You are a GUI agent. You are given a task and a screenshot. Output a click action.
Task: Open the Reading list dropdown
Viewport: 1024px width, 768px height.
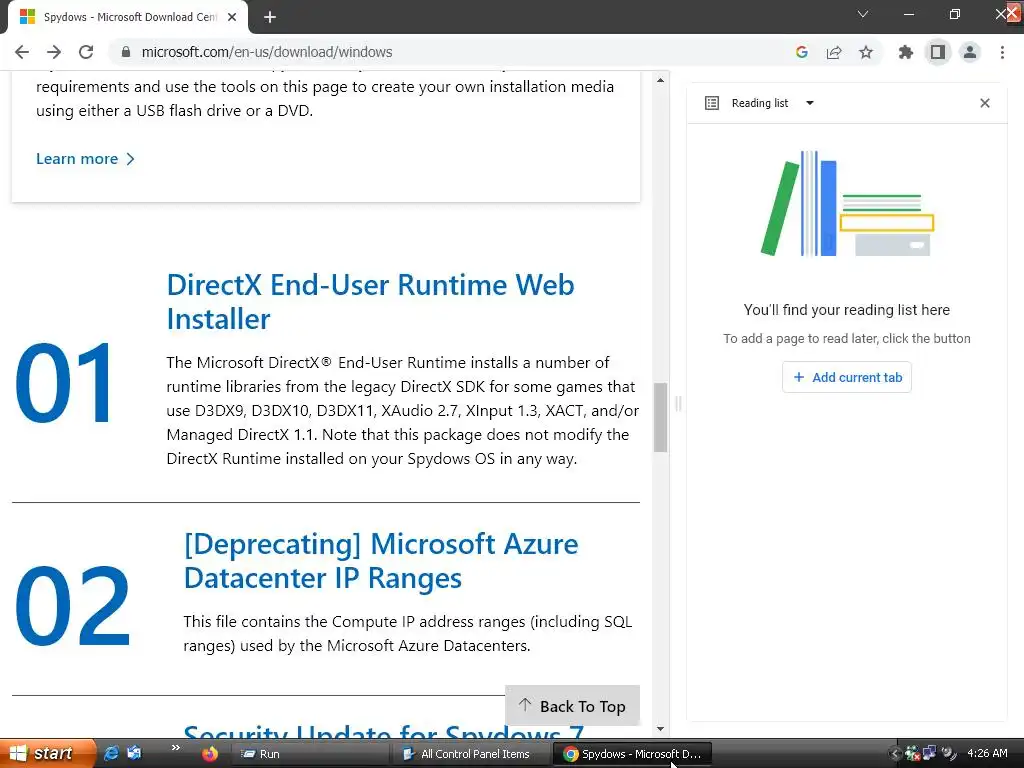[810, 103]
